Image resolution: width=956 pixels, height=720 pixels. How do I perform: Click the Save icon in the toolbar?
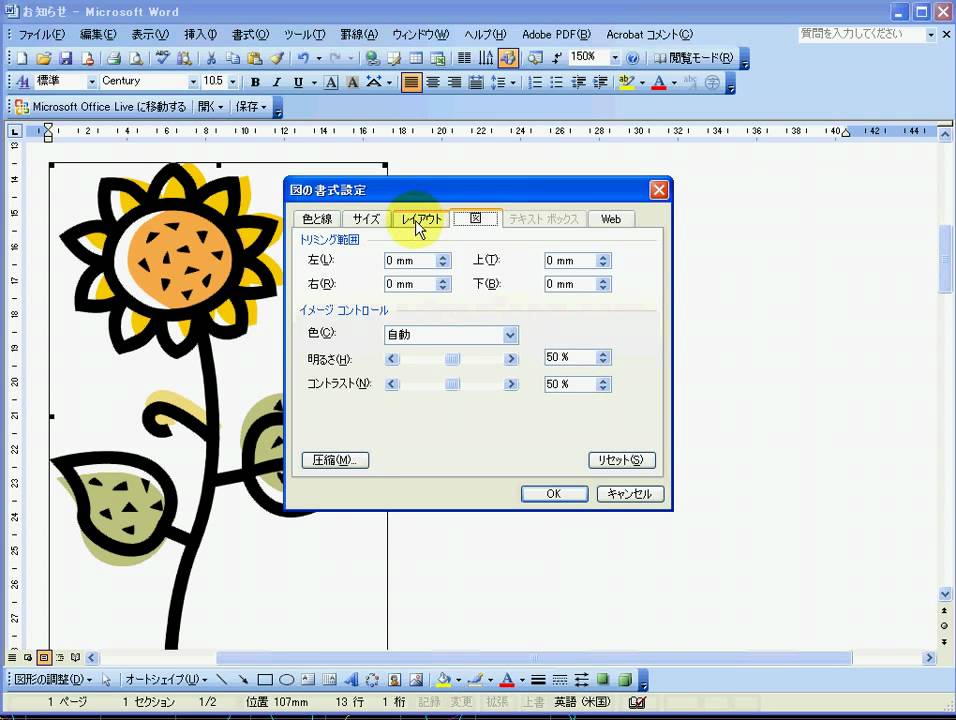(65, 58)
